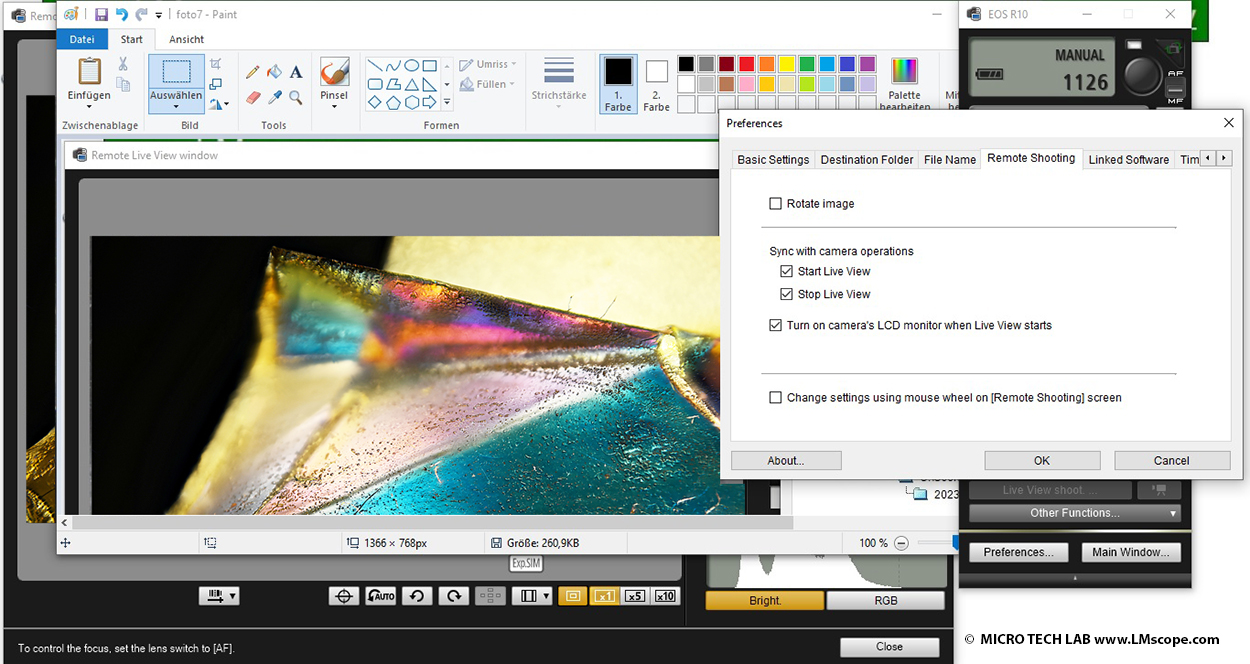The width and height of the screenshot is (1250, 664).
Task: Enable mouse wheel settings change checkbox
Action: pyautogui.click(x=775, y=398)
